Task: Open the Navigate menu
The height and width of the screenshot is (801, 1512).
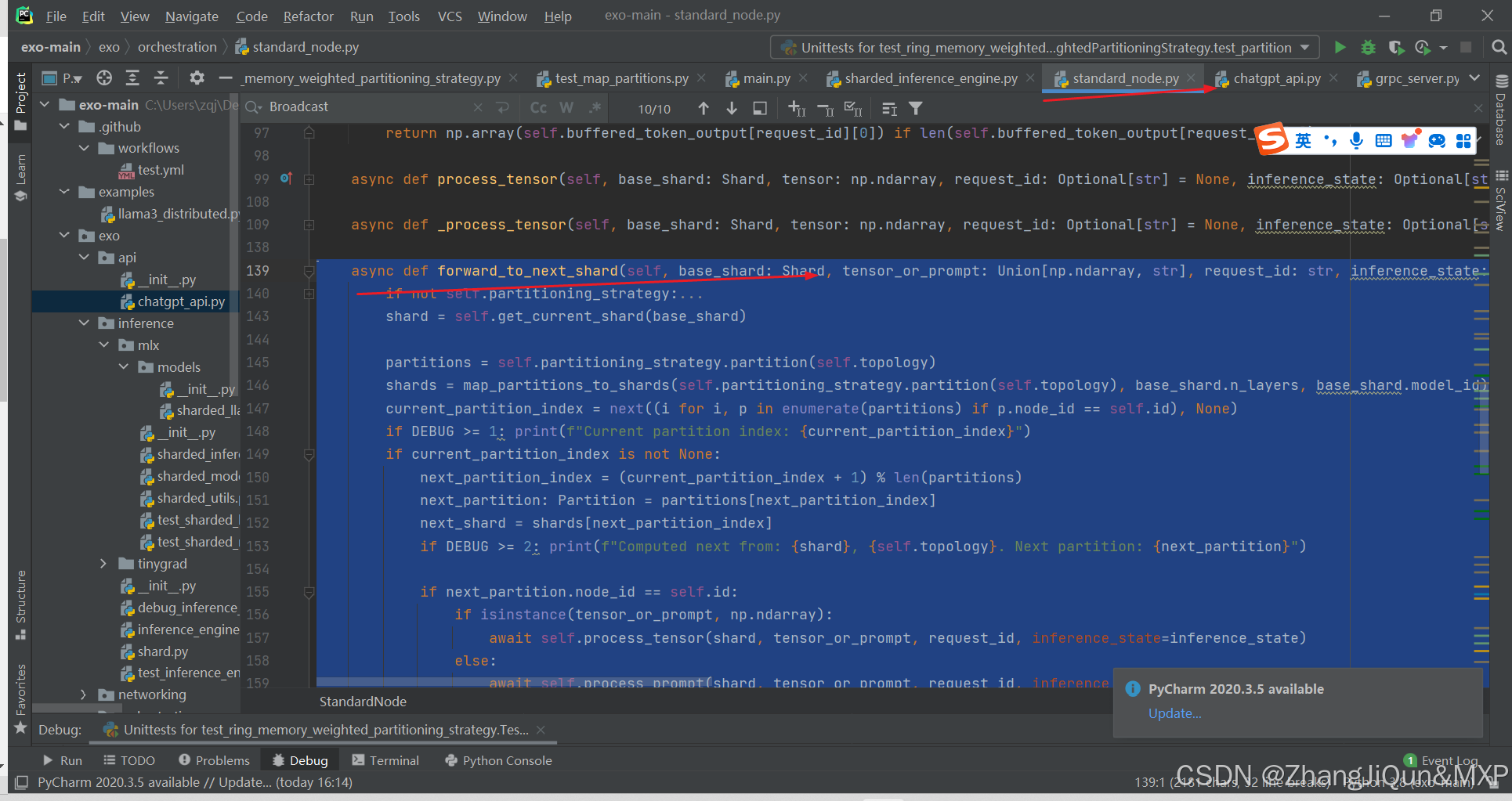Action: coord(191,16)
